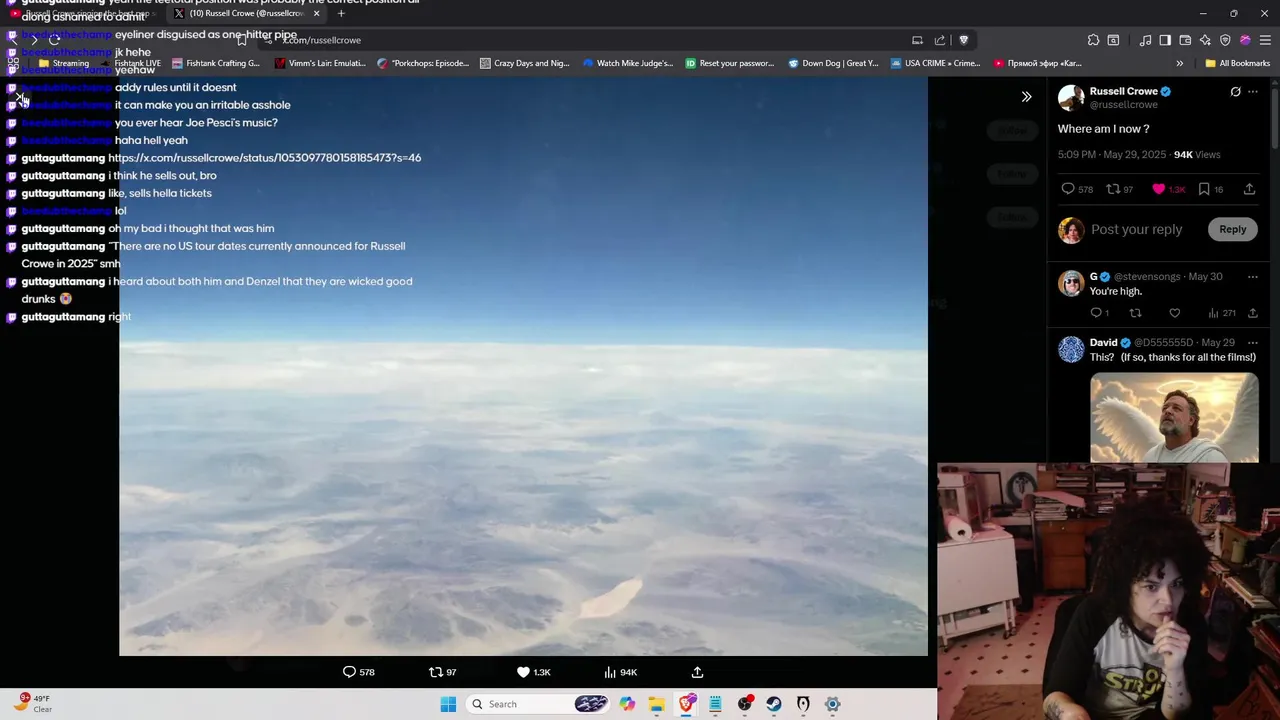Image resolution: width=1280 pixels, height=720 pixels.
Task: Open File Explorer from the taskbar
Action: (656, 704)
